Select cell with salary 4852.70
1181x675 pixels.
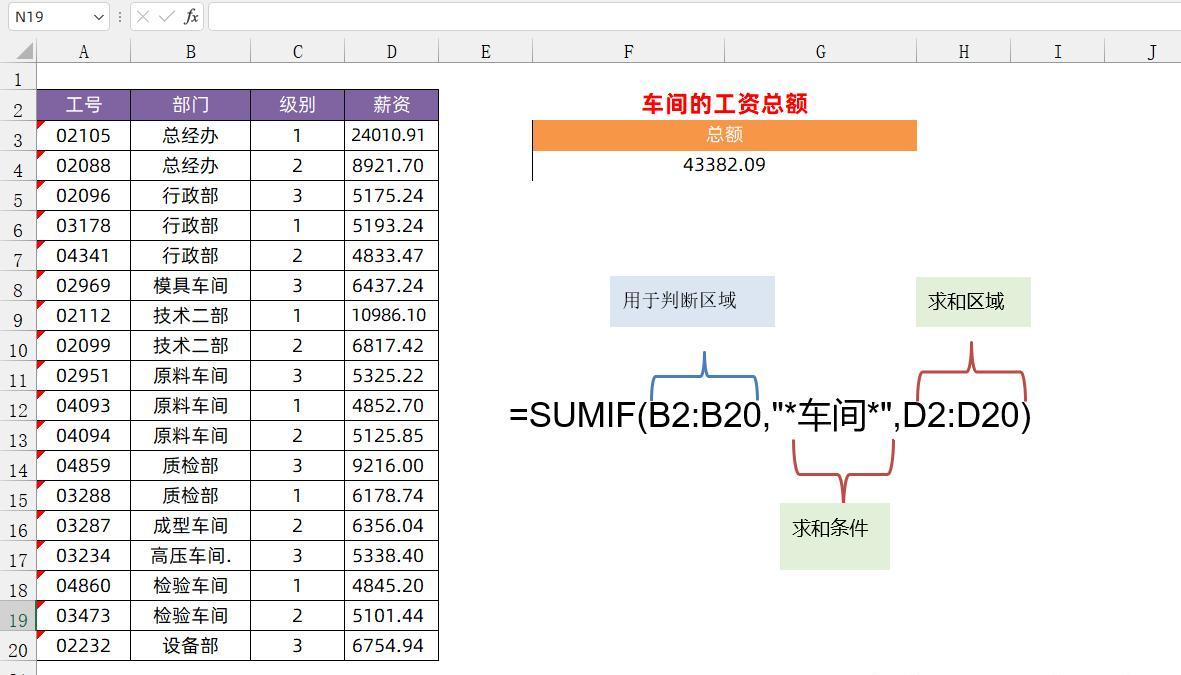coord(392,406)
